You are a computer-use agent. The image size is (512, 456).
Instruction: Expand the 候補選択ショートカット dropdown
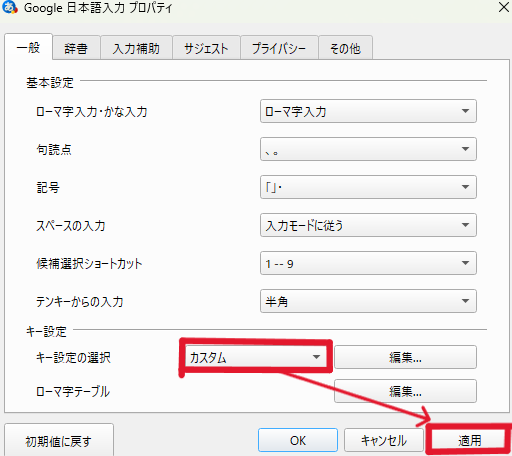pos(368,263)
